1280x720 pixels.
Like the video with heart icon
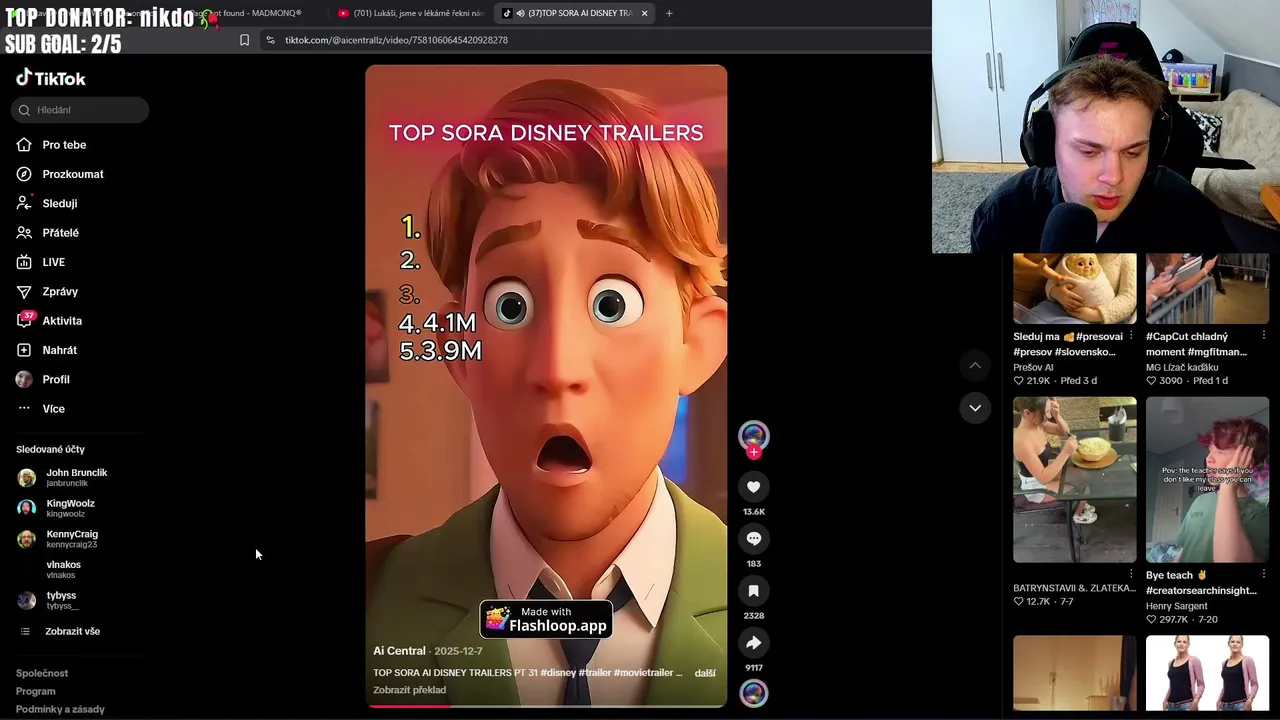754,487
